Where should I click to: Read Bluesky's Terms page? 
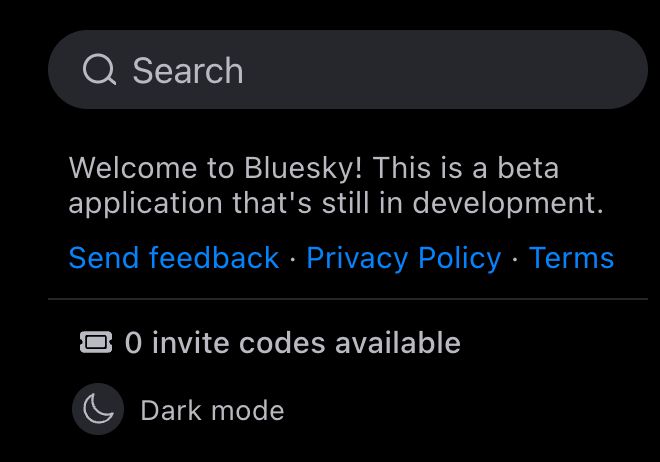point(571,258)
